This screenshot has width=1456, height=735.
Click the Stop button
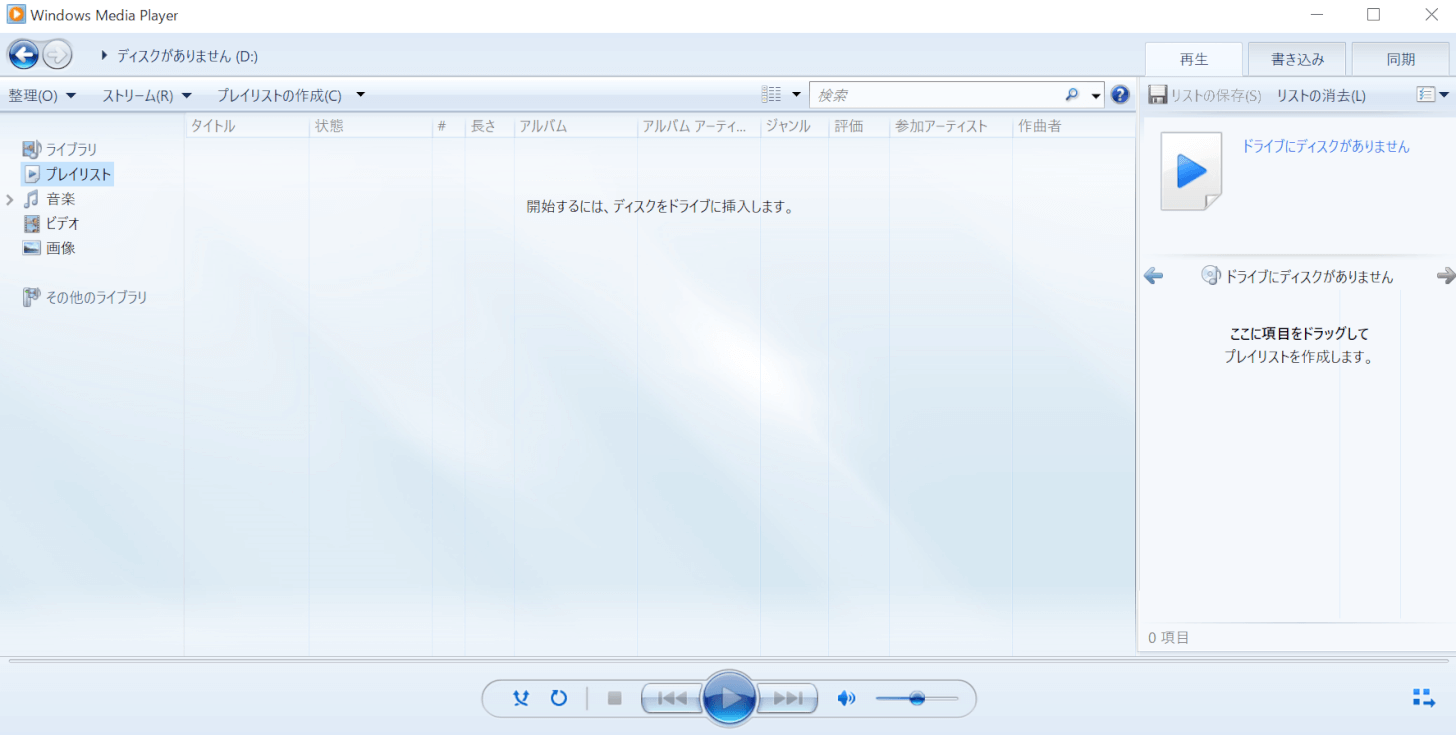615,698
